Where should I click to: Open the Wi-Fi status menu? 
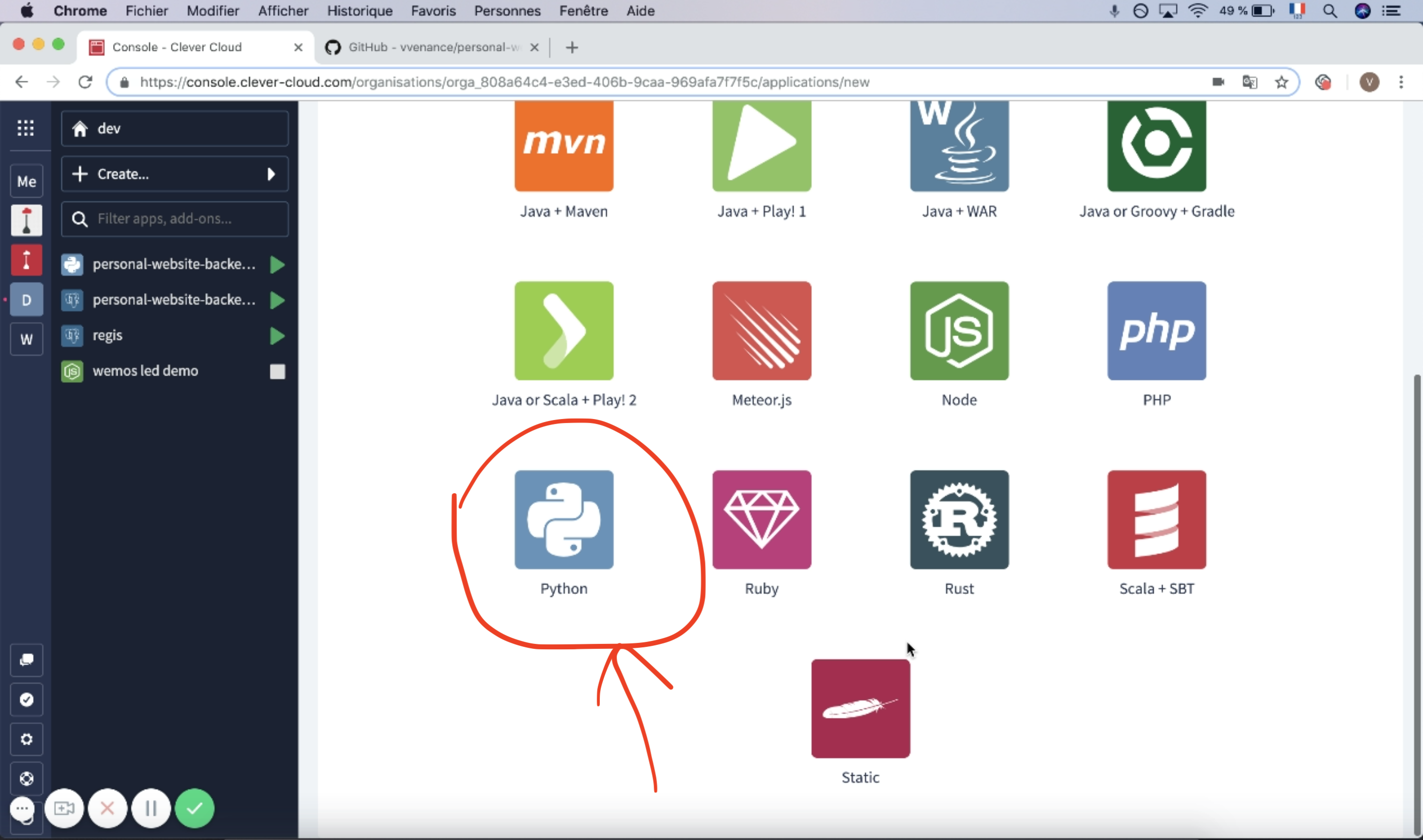[x=1198, y=11]
